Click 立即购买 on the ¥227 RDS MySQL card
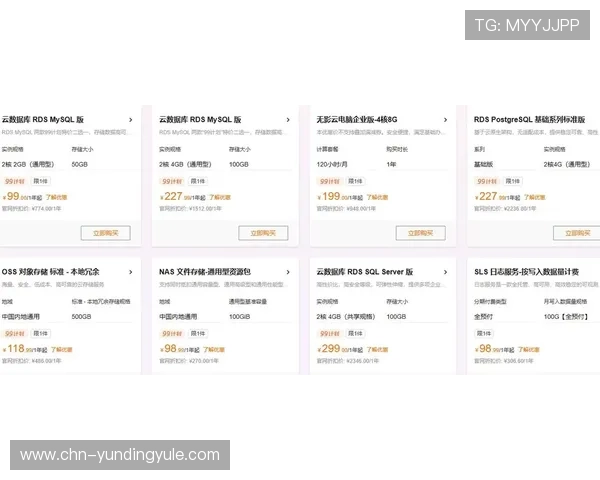 point(263,233)
